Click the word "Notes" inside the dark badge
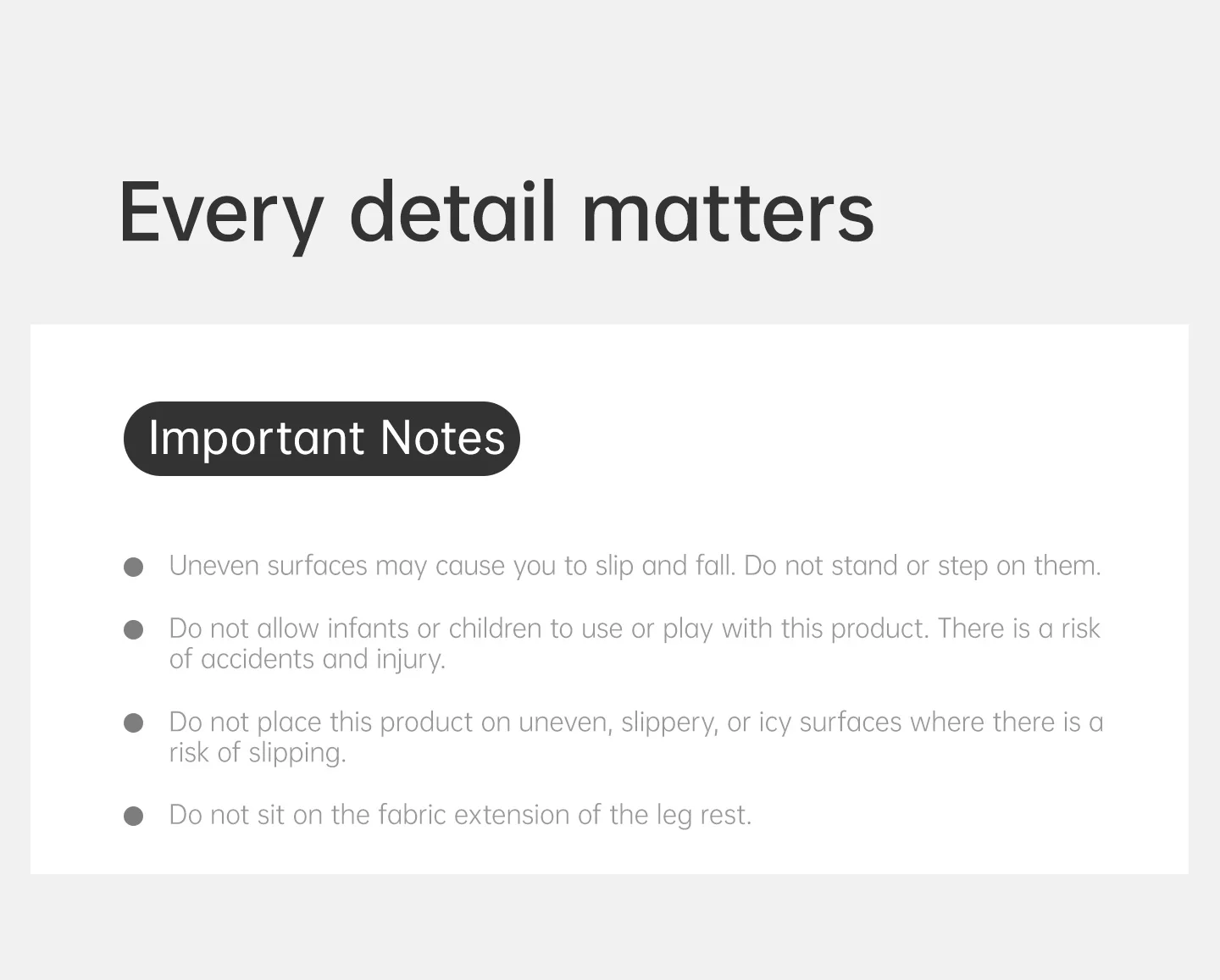This screenshot has height=980, width=1220. (x=442, y=438)
